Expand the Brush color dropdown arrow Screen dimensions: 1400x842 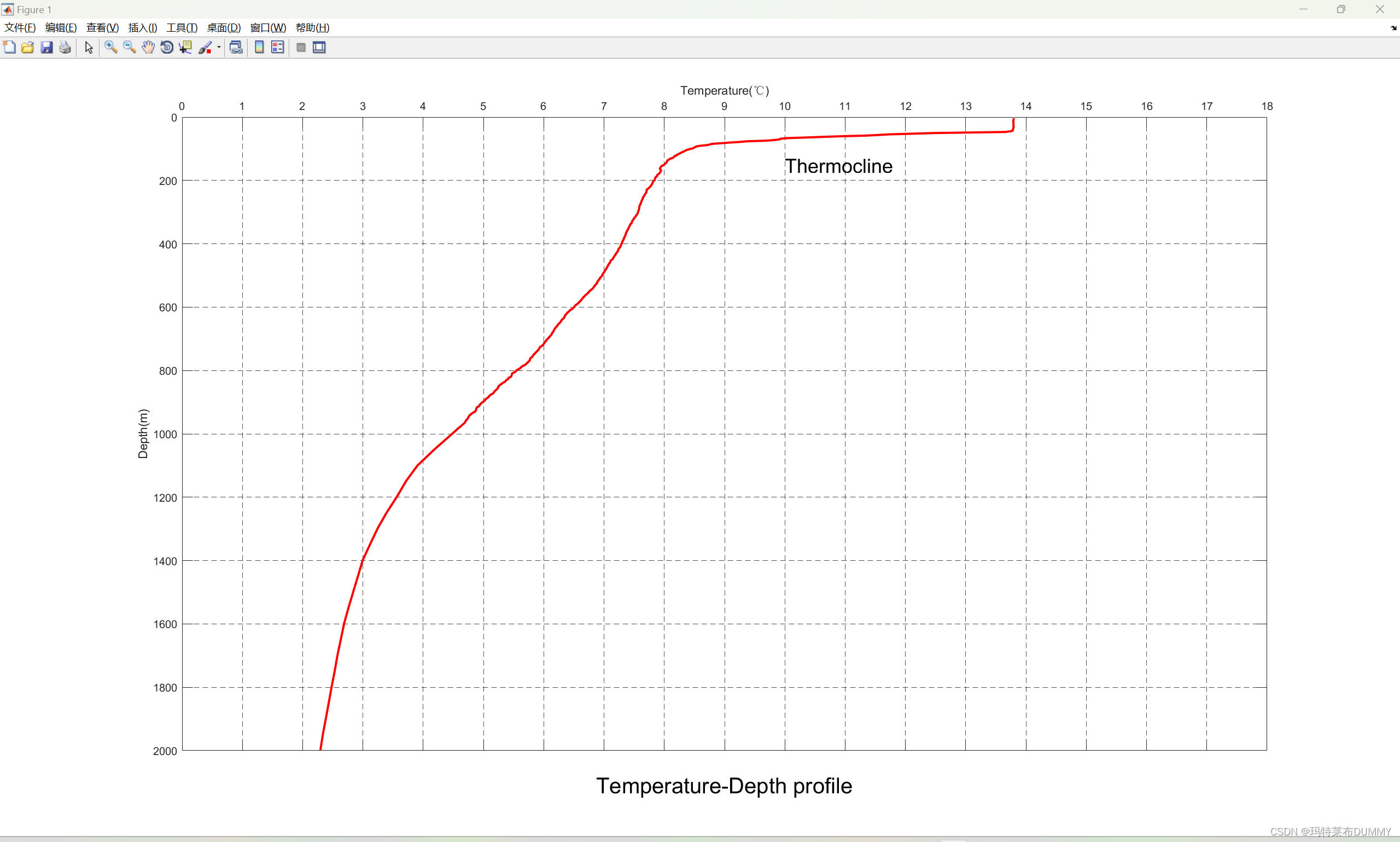(219, 48)
